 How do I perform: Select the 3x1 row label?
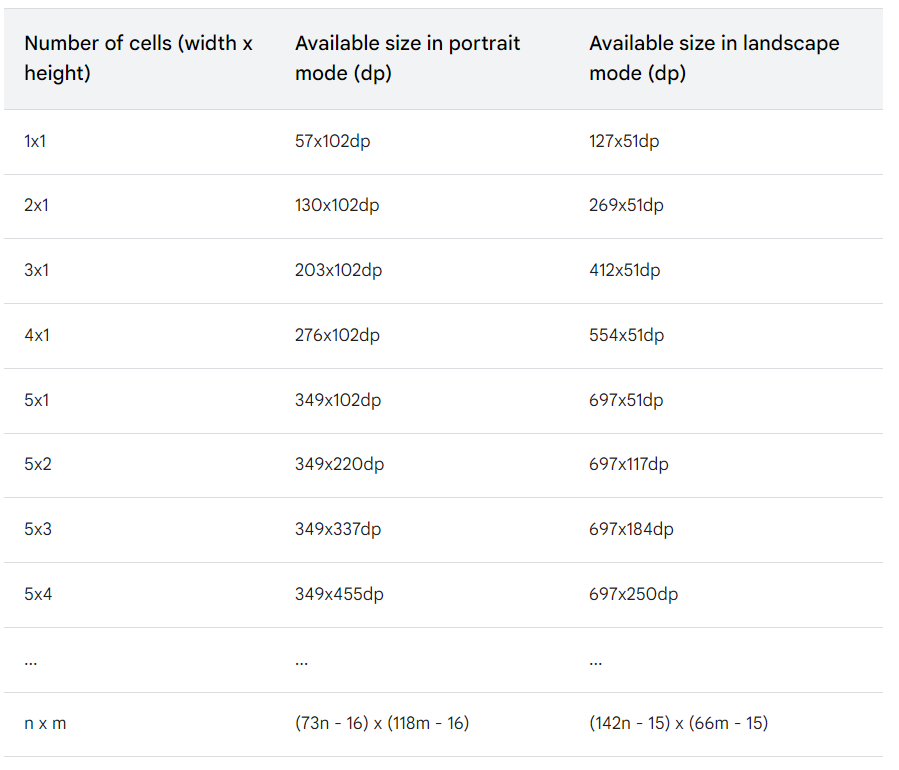click(36, 271)
